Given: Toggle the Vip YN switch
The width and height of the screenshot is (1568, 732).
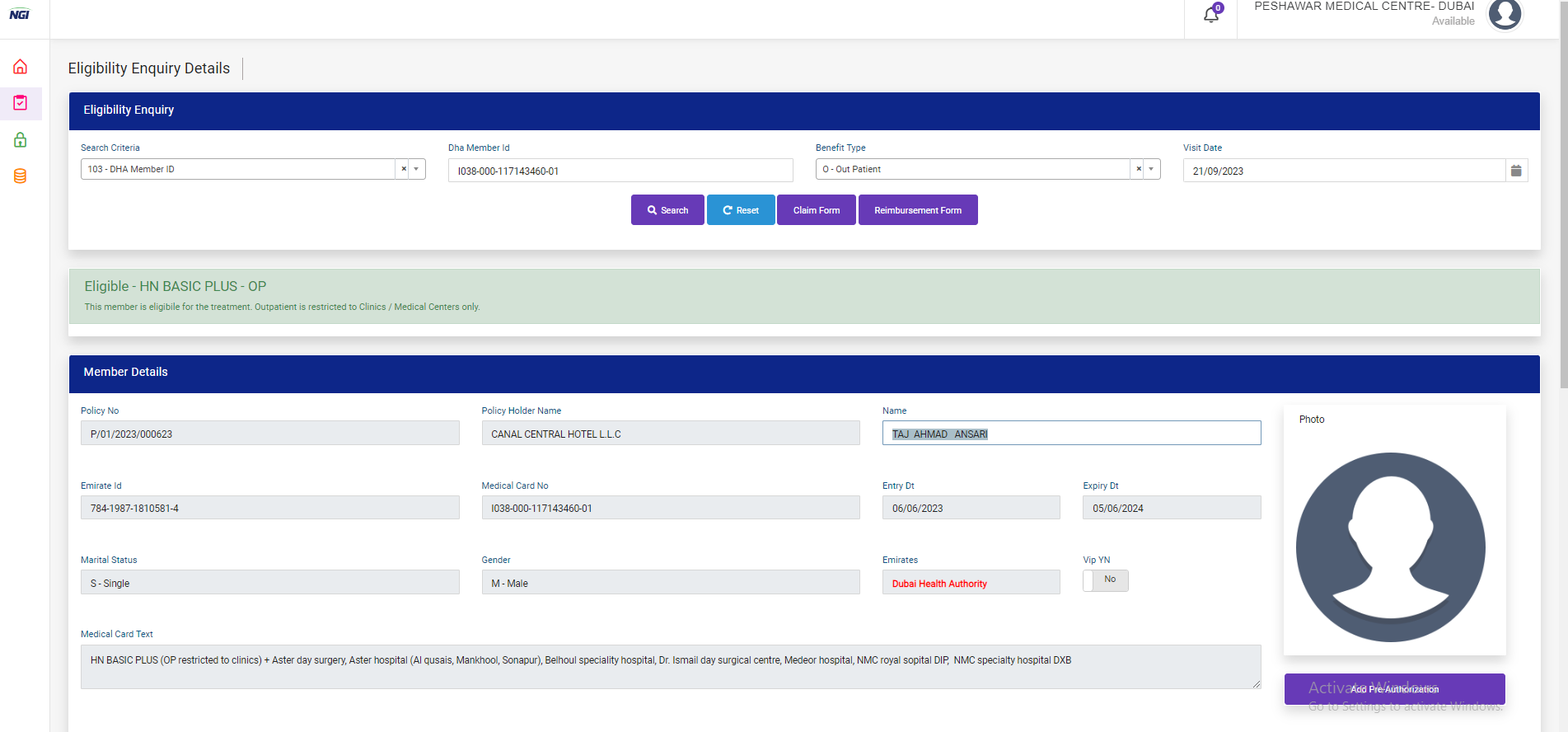Looking at the screenshot, I should pyautogui.click(x=1105, y=580).
